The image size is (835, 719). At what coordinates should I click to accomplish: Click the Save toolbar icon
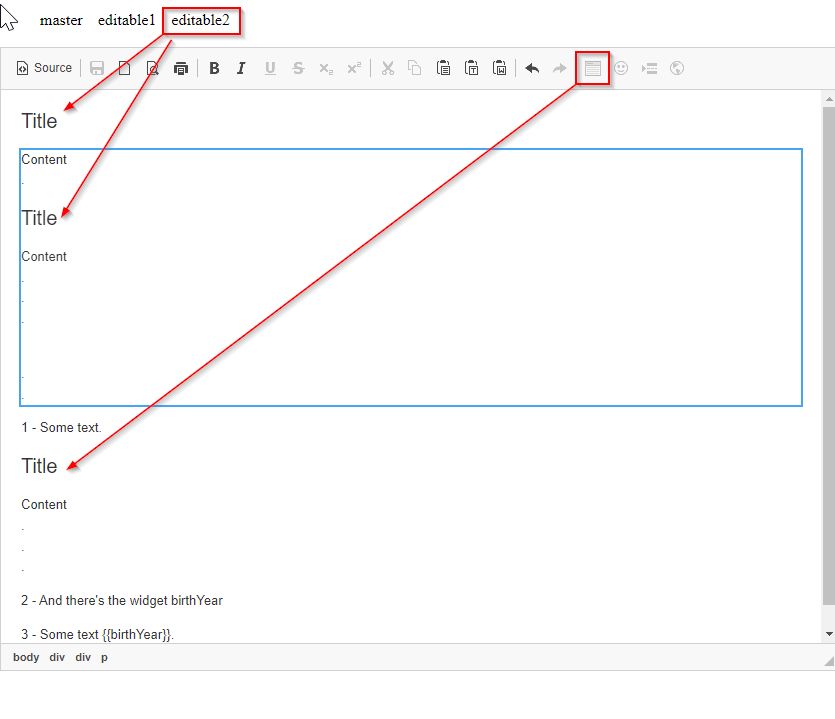pyautogui.click(x=96, y=68)
